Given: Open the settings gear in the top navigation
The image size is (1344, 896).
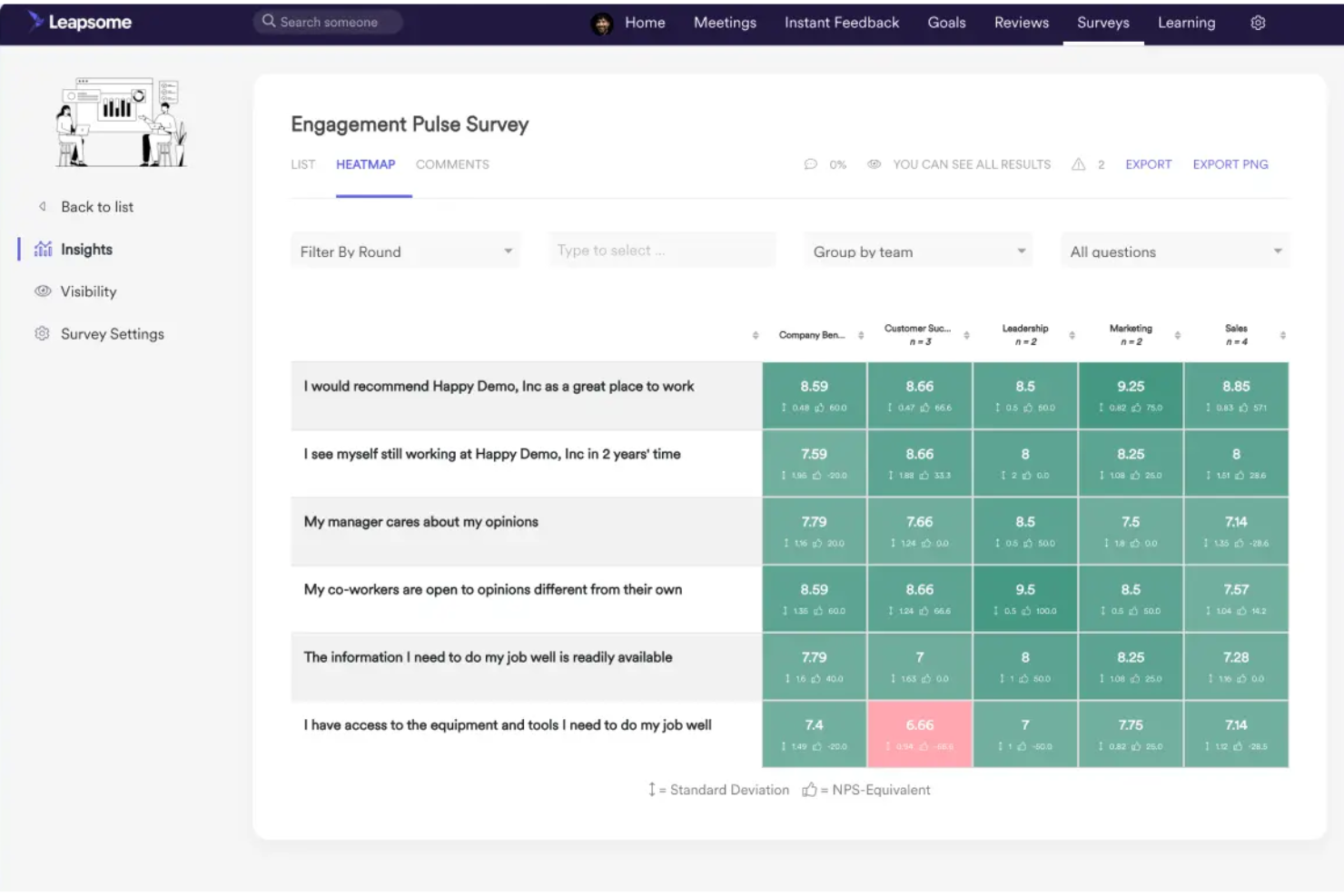Looking at the screenshot, I should (x=1258, y=23).
